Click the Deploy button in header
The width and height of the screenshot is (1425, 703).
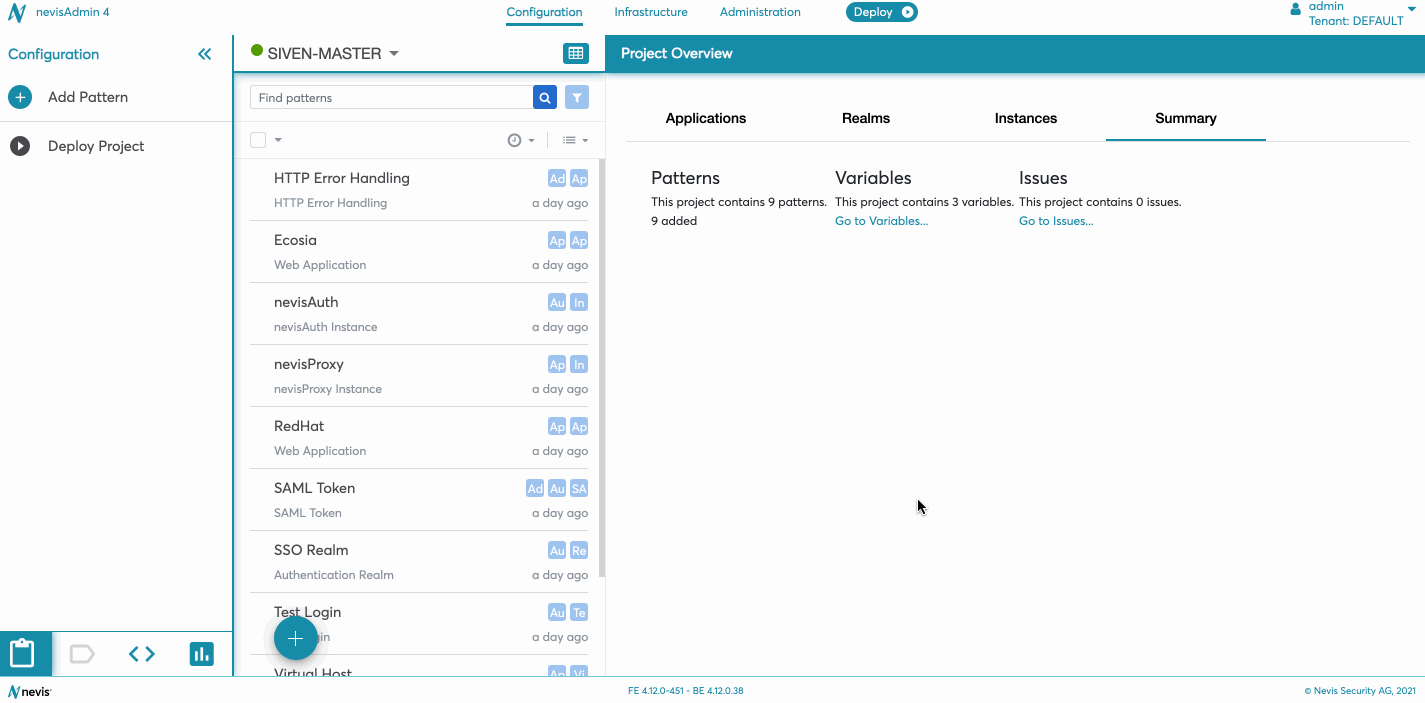(x=882, y=12)
